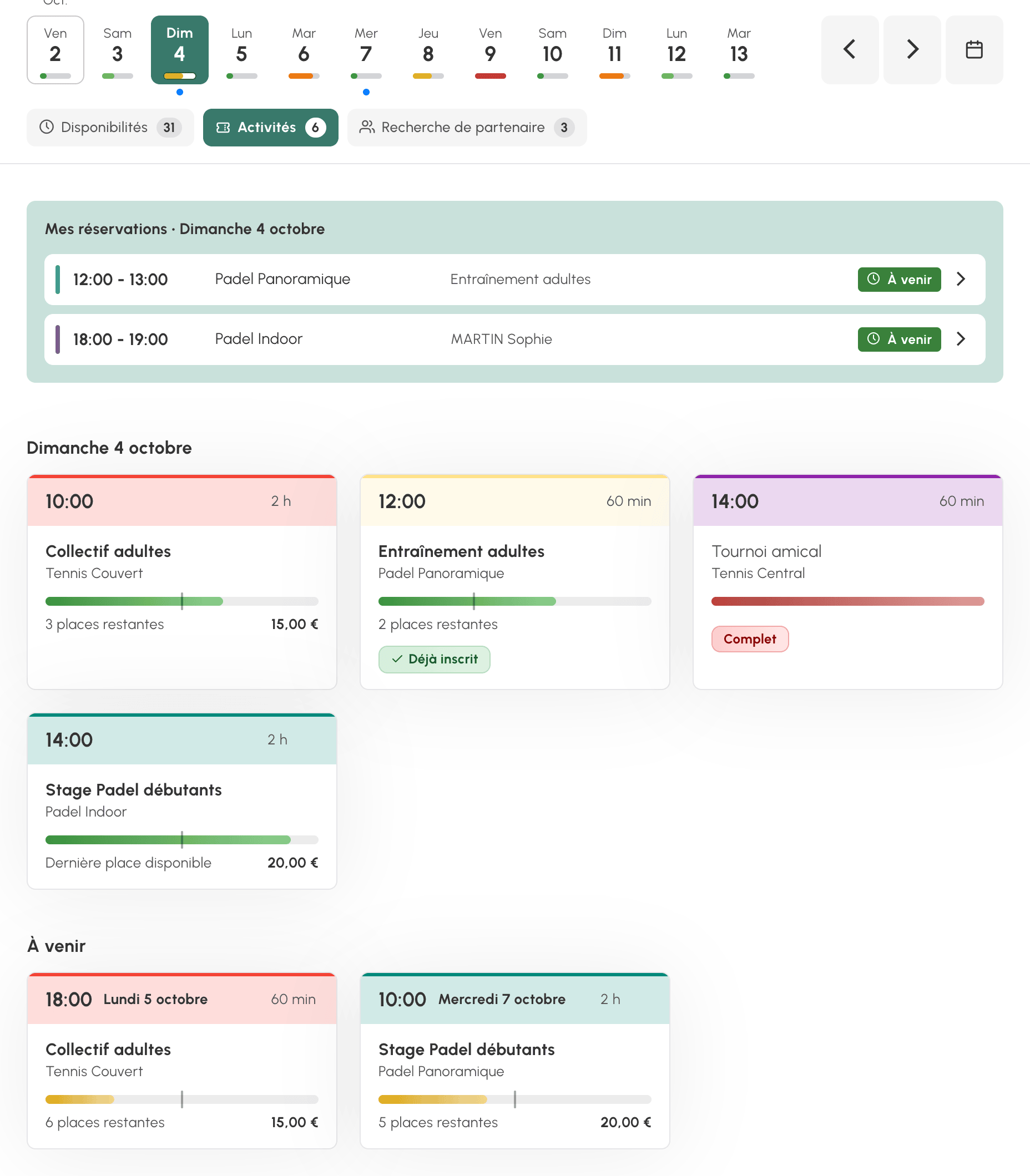The width and height of the screenshot is (1030, 1176).
Task: Click the Dernière place disponible text
Action: tap(128, 863)
